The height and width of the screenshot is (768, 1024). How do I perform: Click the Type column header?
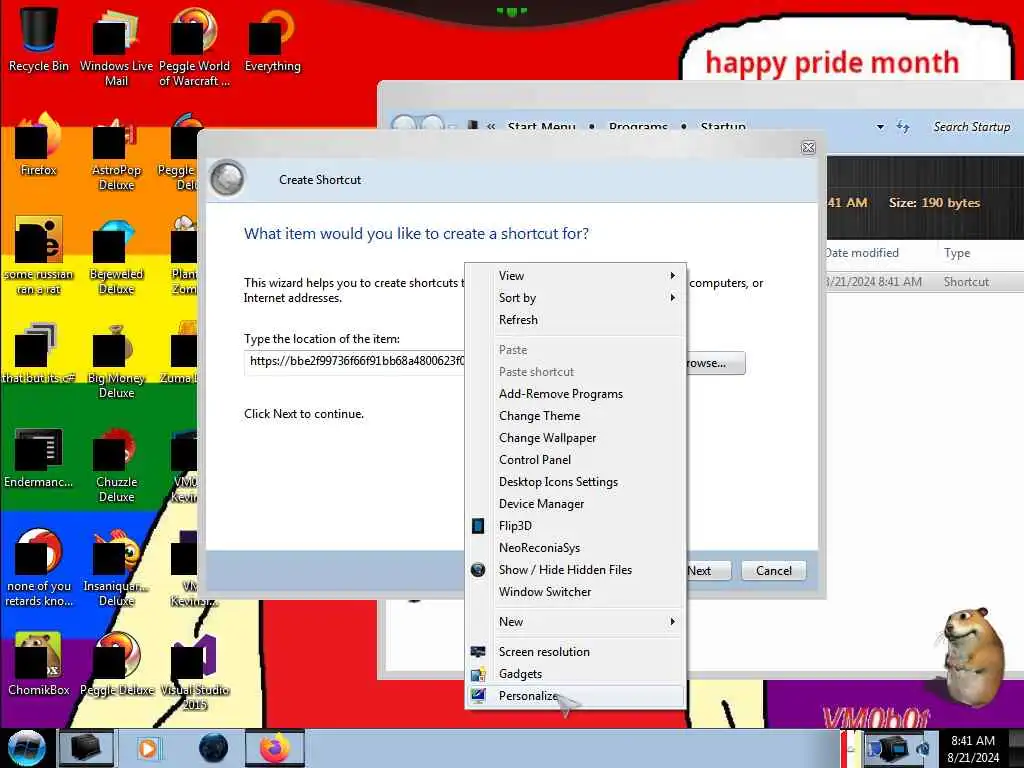tap(957, 253)
